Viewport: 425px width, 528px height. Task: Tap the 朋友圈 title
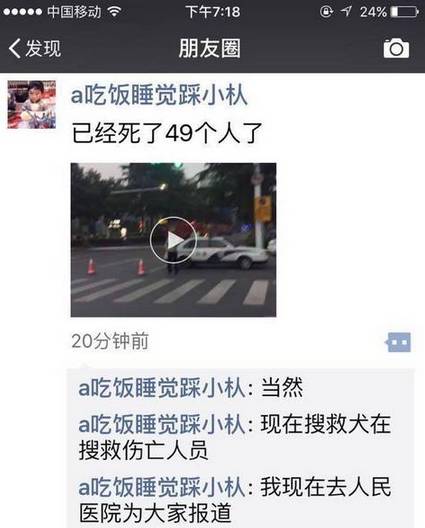209,48
